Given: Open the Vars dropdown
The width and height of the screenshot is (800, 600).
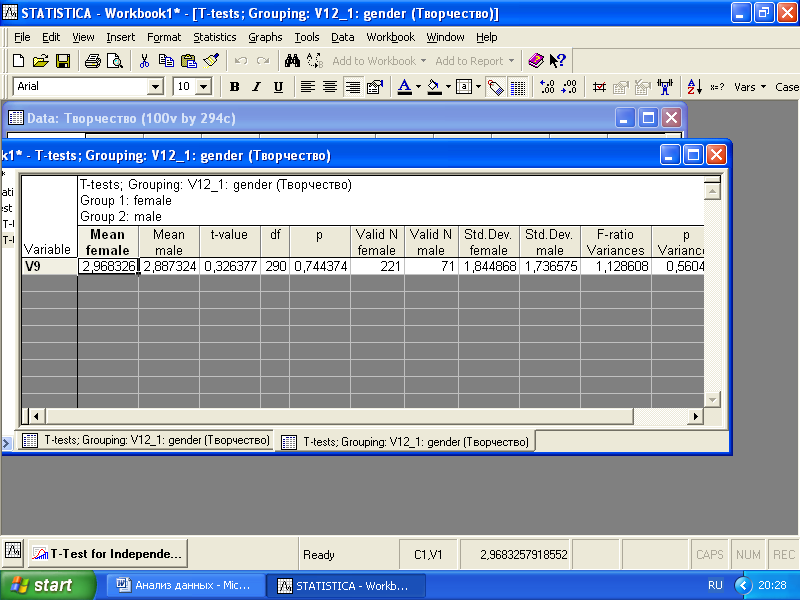Looking at the screenshot, I should click(x=750, y=87).
